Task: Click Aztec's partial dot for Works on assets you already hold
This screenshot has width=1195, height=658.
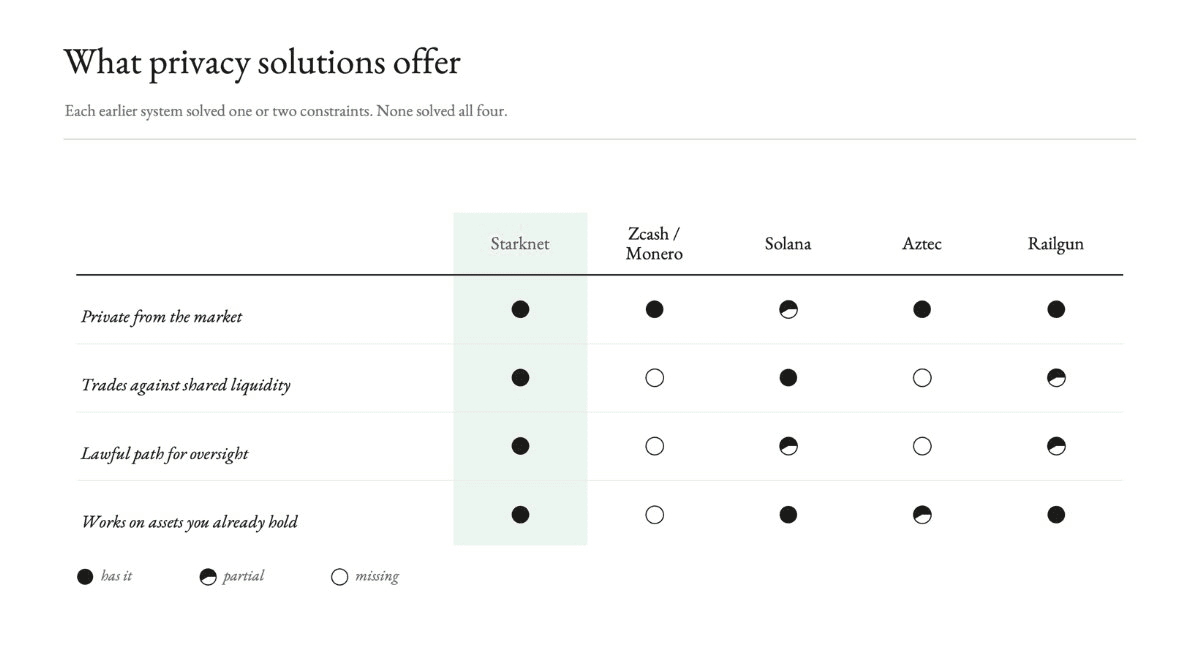Action: pos(921,515)
